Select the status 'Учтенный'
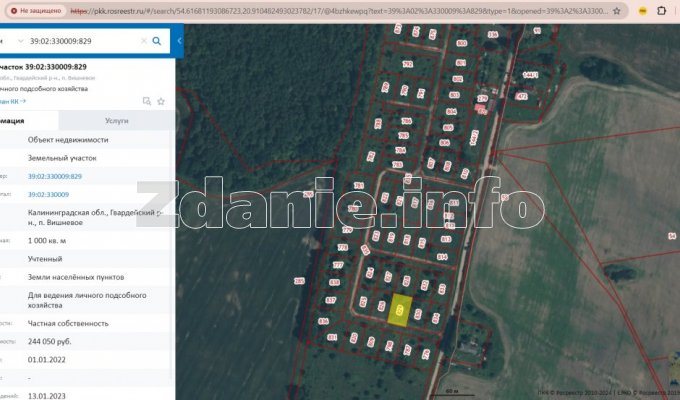The height and width of the screenshot is (400, 680). pyautogui.click(x=45, y=259)
